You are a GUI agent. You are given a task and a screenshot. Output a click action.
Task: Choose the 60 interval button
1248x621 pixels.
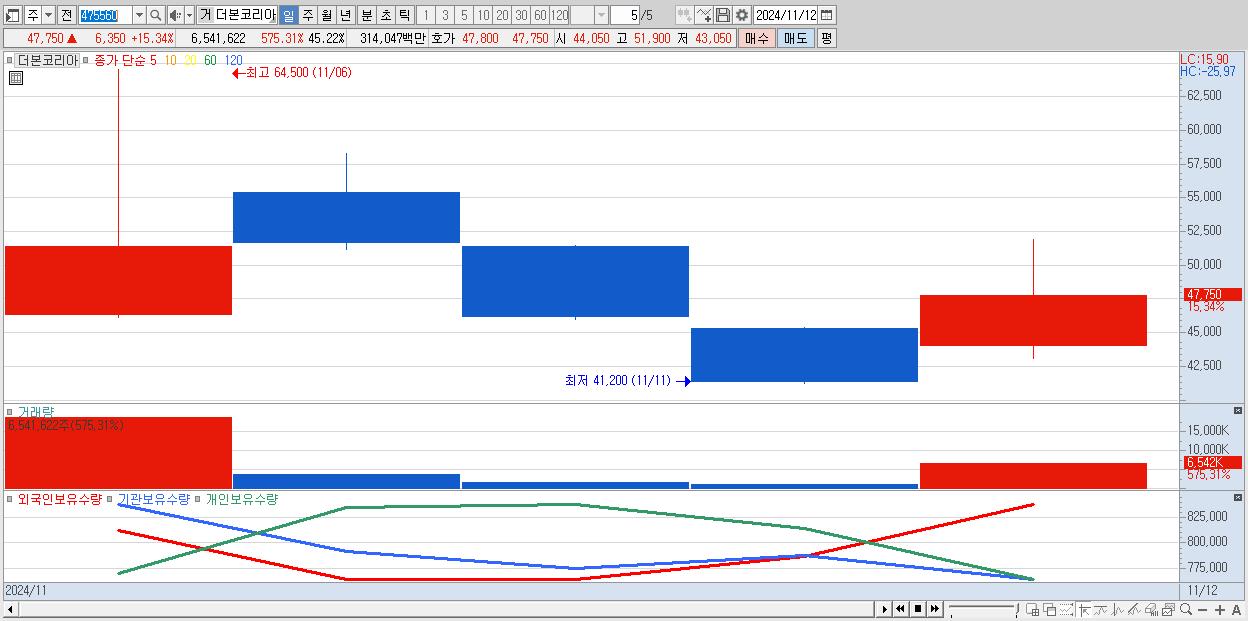point(540,15)
